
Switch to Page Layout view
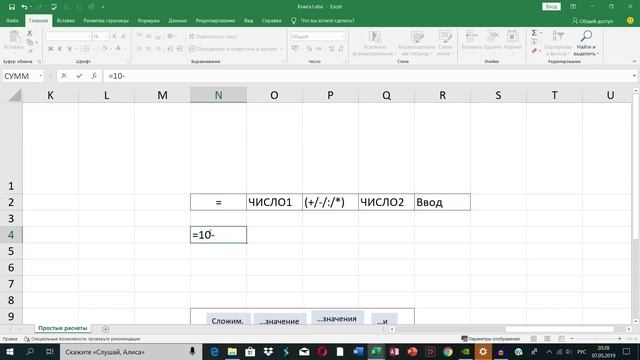(547, 339)
